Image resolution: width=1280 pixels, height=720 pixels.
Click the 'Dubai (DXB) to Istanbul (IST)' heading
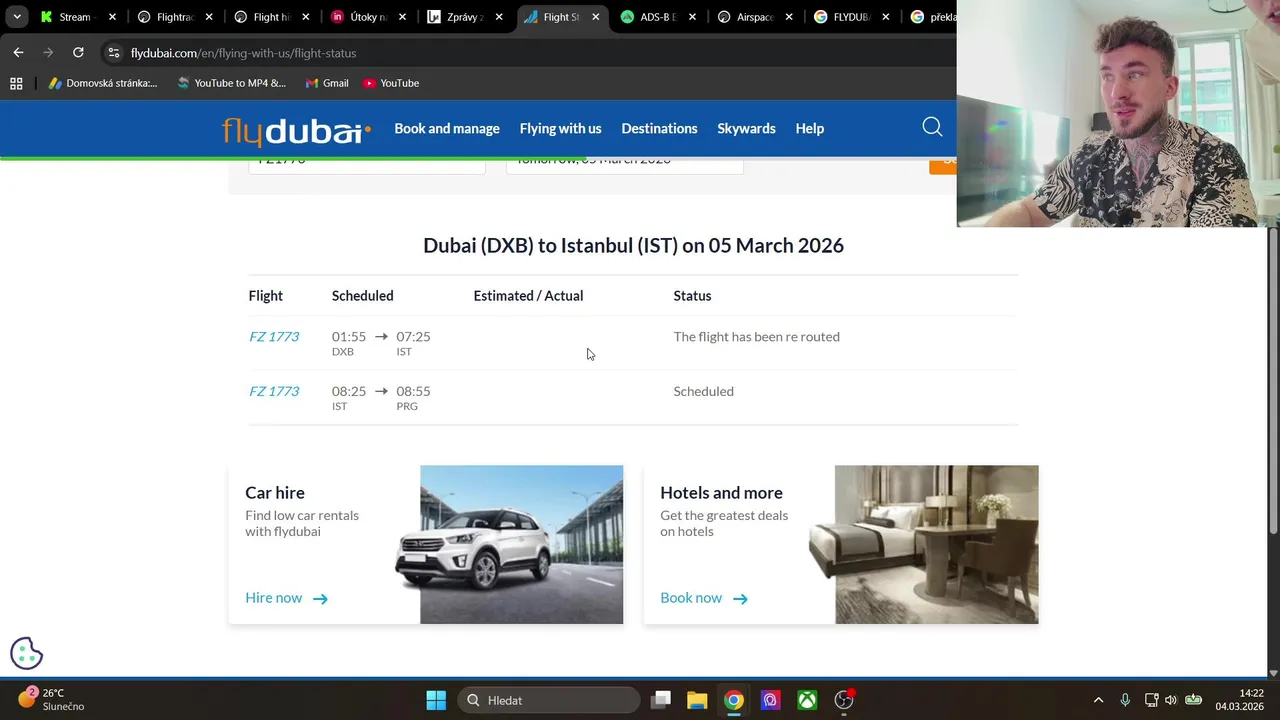pos(633,245)
